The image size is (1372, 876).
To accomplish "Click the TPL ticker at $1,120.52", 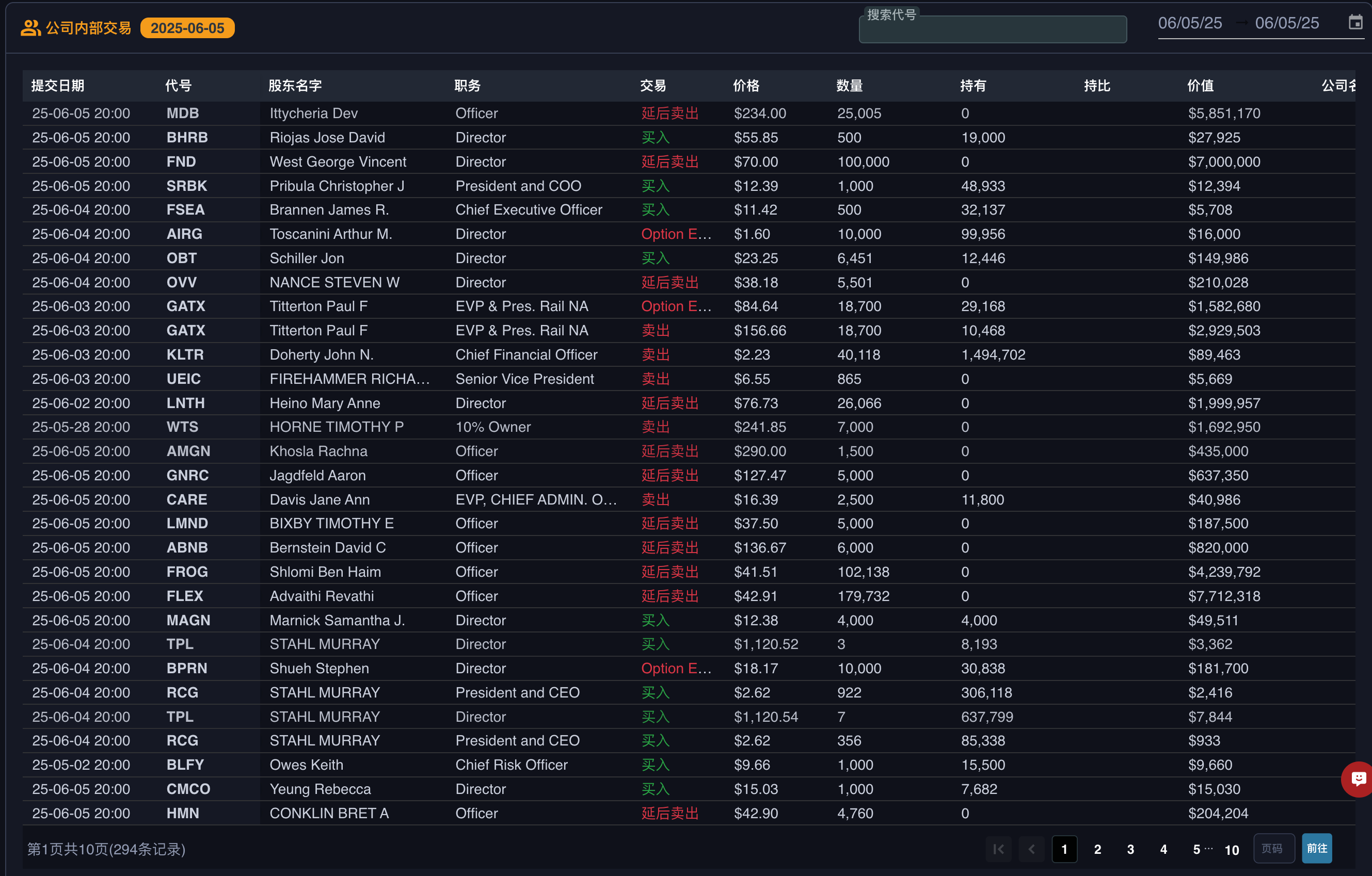I will 180,644.
